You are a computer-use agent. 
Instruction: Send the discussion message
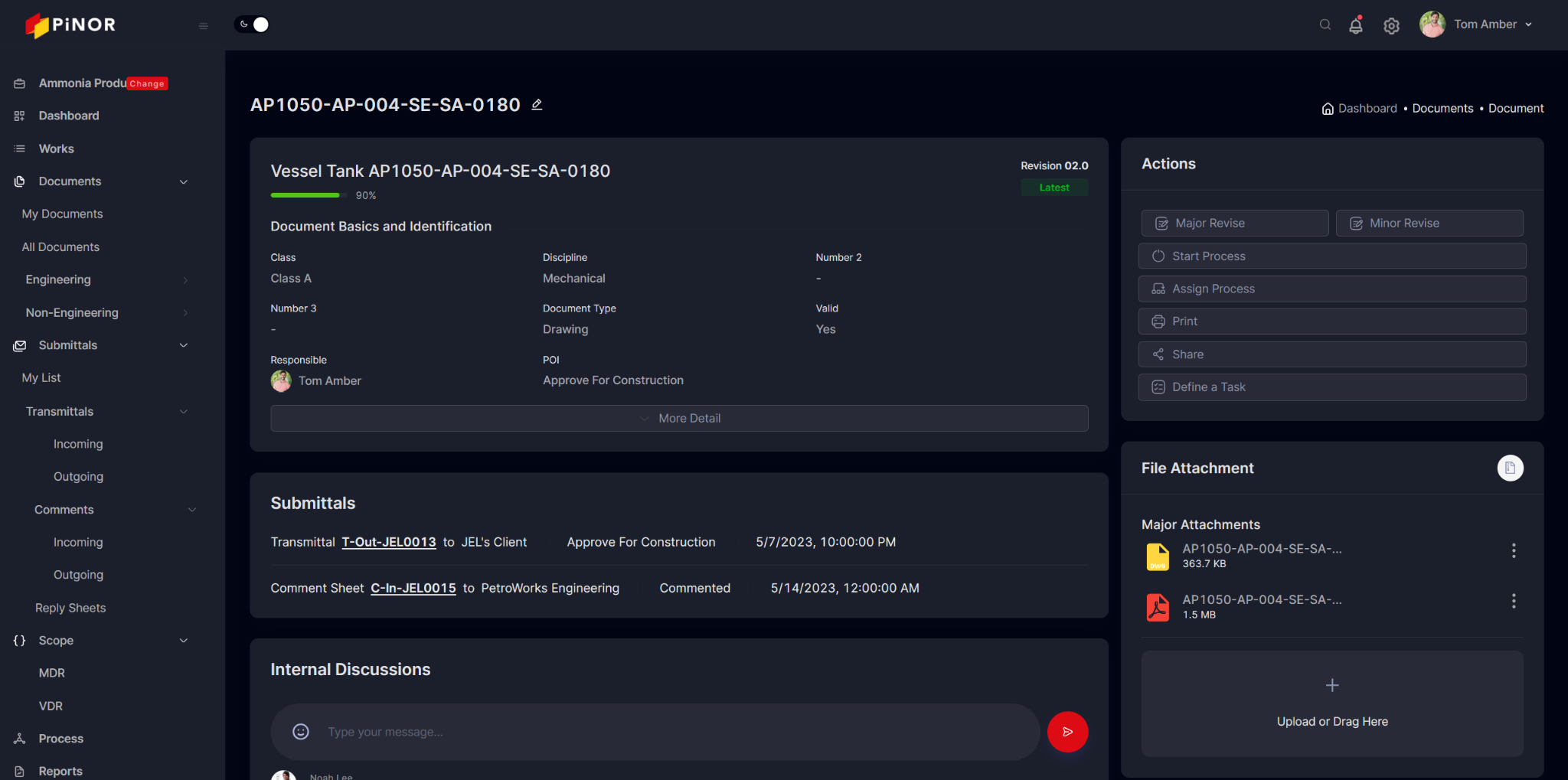pos(1067,732)
